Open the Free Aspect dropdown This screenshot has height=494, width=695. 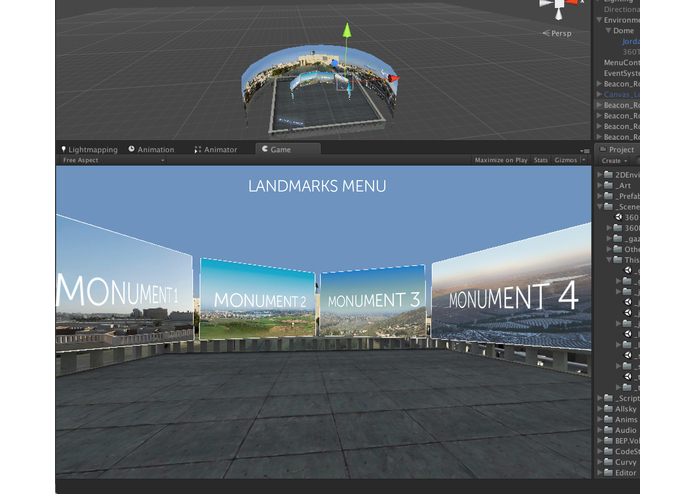coord(113,160)
